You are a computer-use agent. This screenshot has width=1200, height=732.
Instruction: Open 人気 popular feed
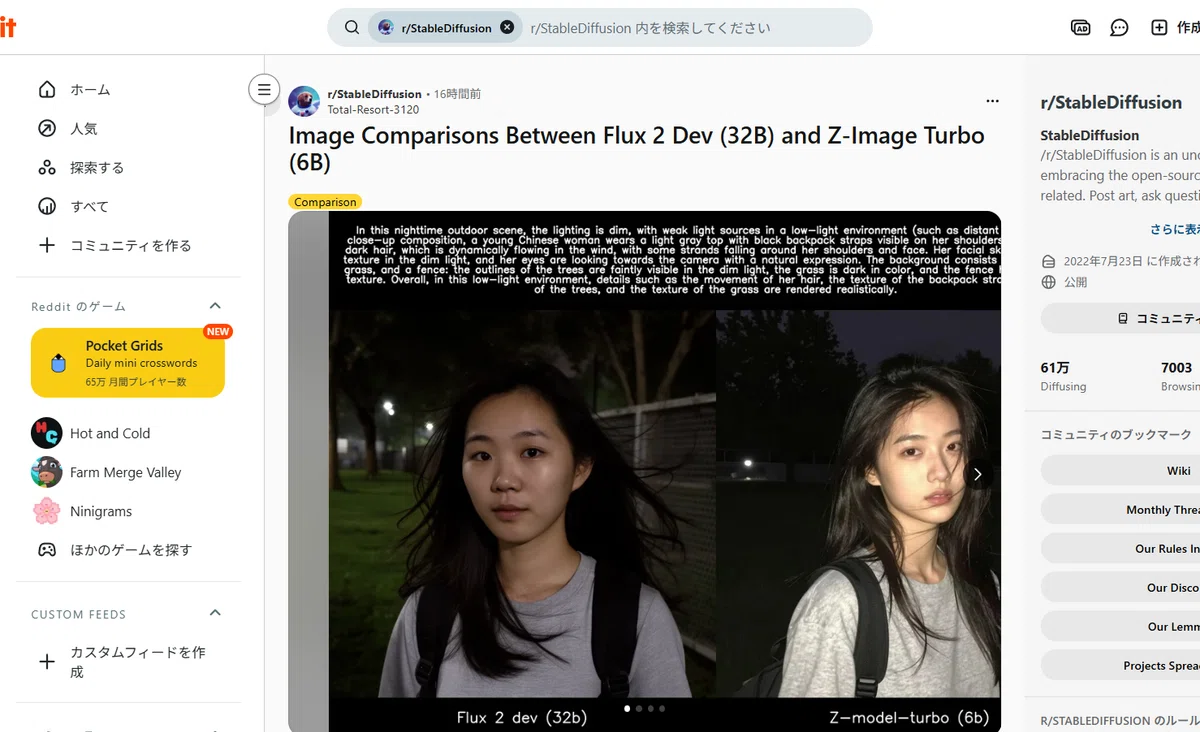[x=128, y=129]
